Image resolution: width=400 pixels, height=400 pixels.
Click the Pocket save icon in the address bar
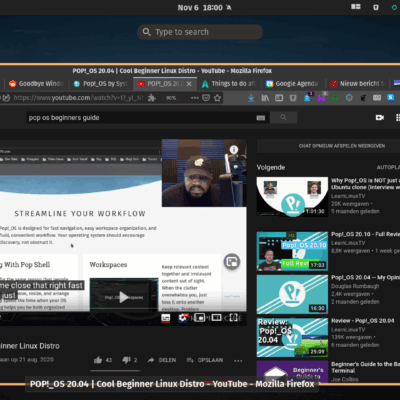click(x=206, y=98)
